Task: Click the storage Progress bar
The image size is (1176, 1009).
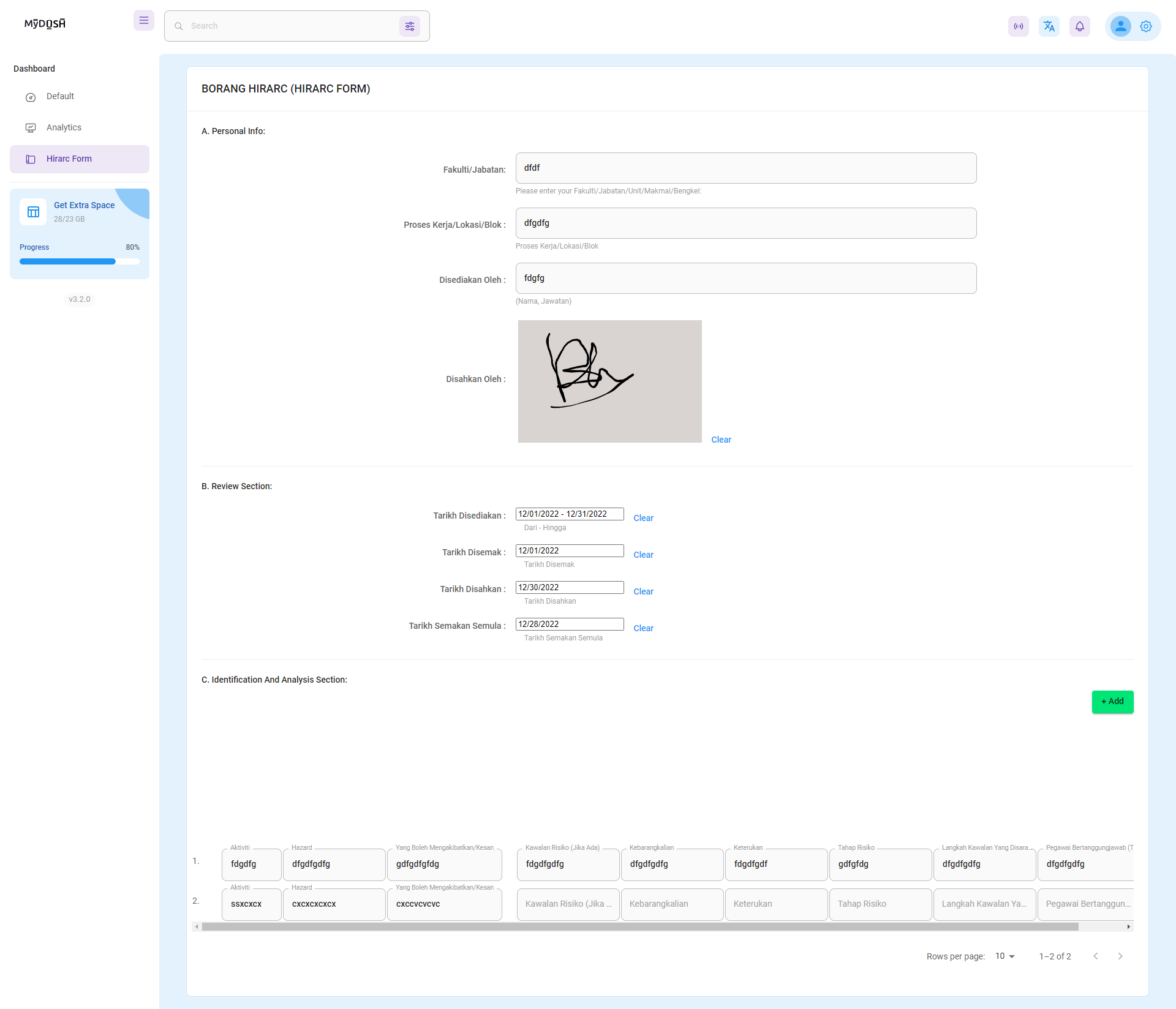Action: [x=79, y=261]
